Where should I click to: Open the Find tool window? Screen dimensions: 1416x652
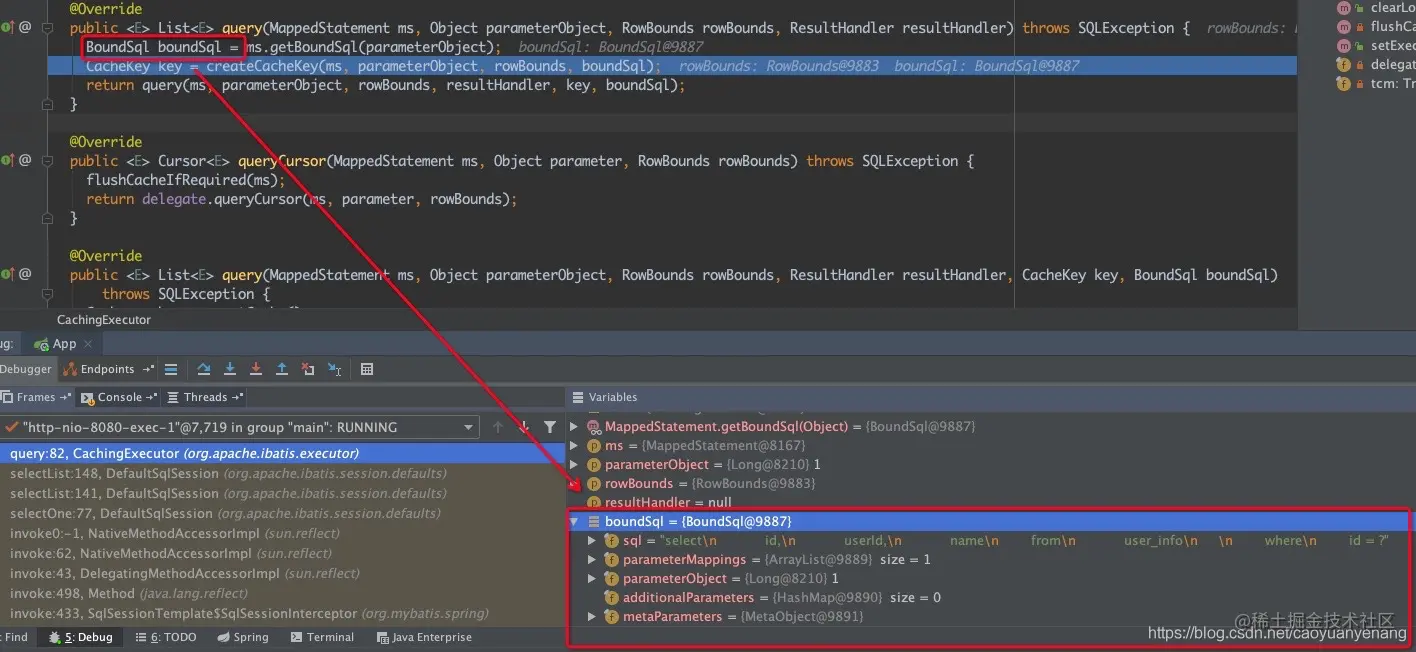15,637
